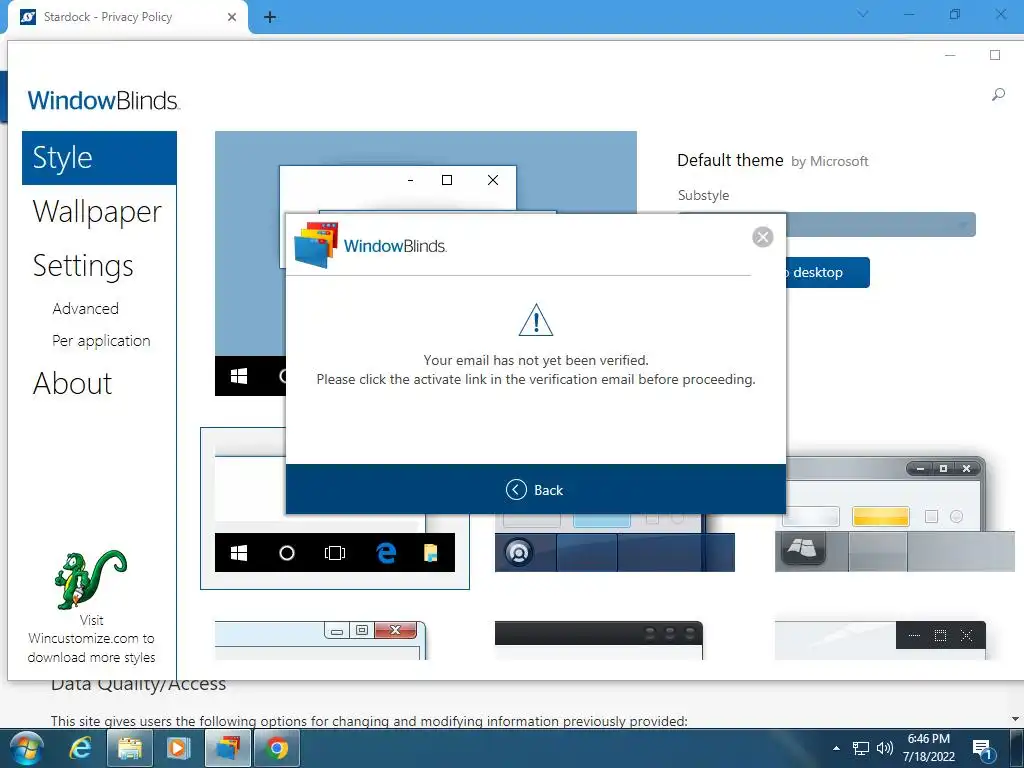Open the Action Center notification icon

pos(983,750)
